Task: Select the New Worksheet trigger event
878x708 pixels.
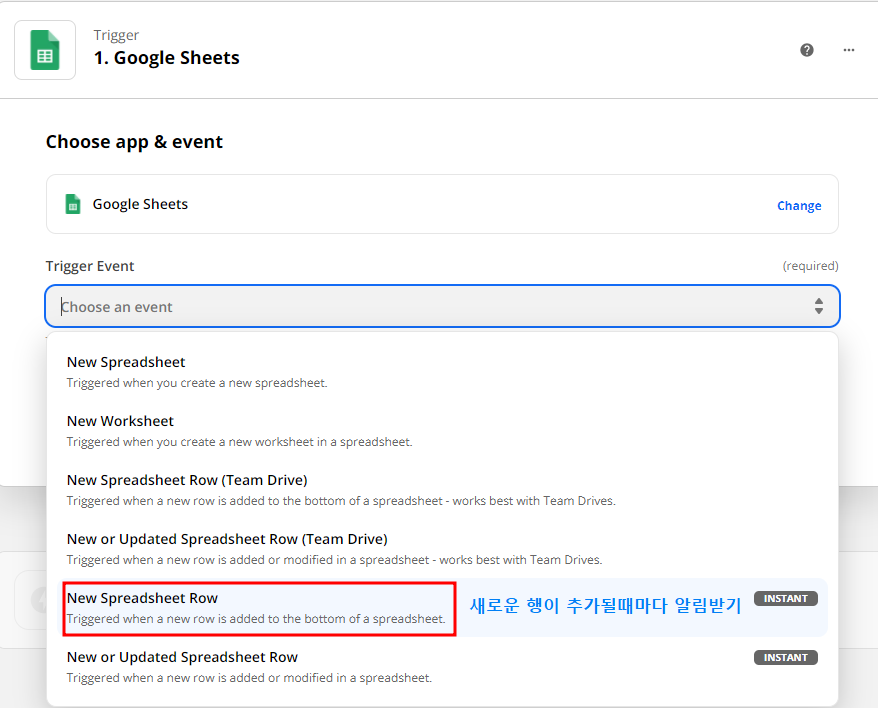Action: coord(120,421)
